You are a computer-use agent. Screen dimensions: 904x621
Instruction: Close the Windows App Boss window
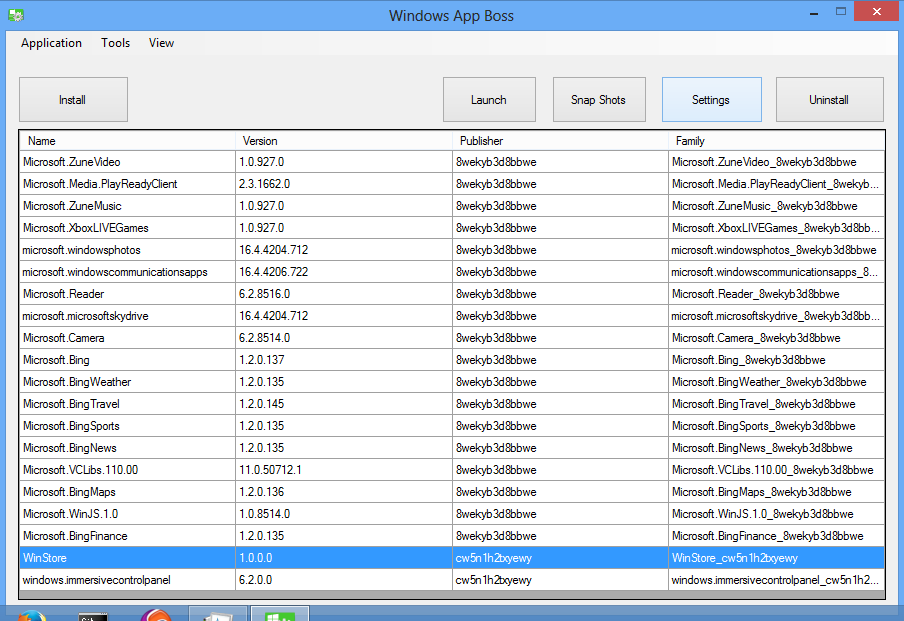[876, 12]
